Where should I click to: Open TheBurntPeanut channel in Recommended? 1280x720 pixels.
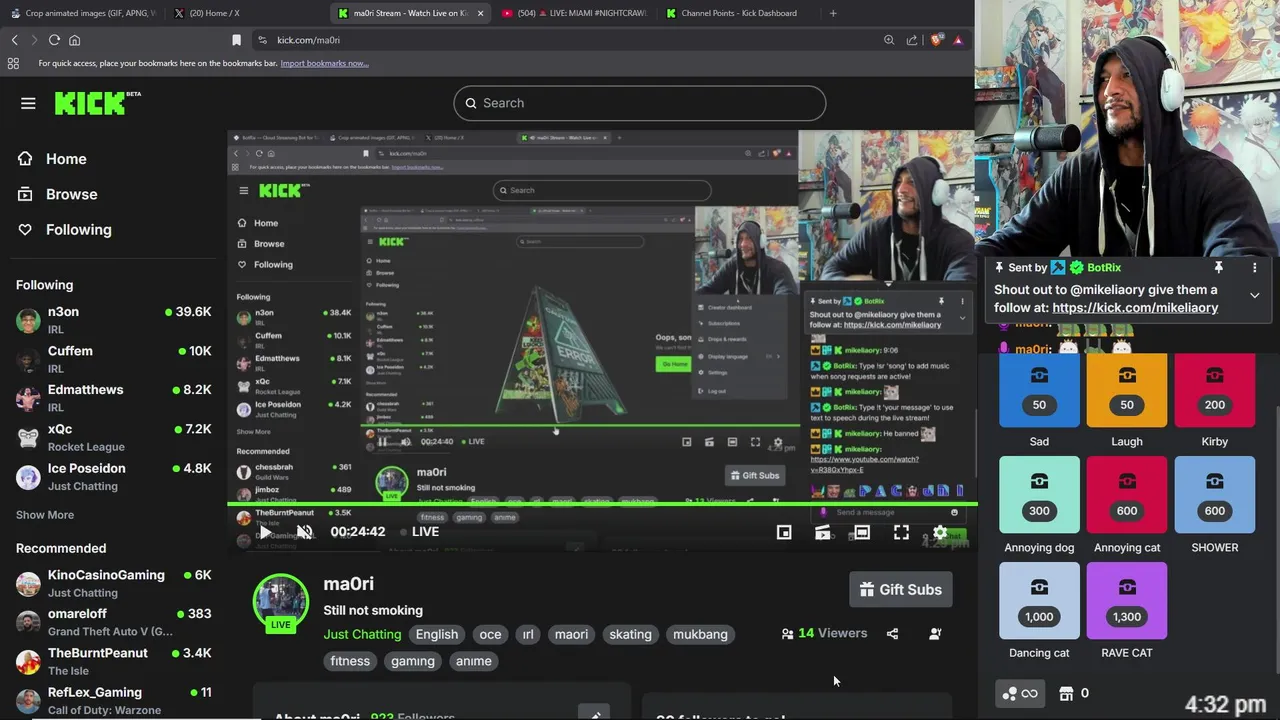[113, 661]
